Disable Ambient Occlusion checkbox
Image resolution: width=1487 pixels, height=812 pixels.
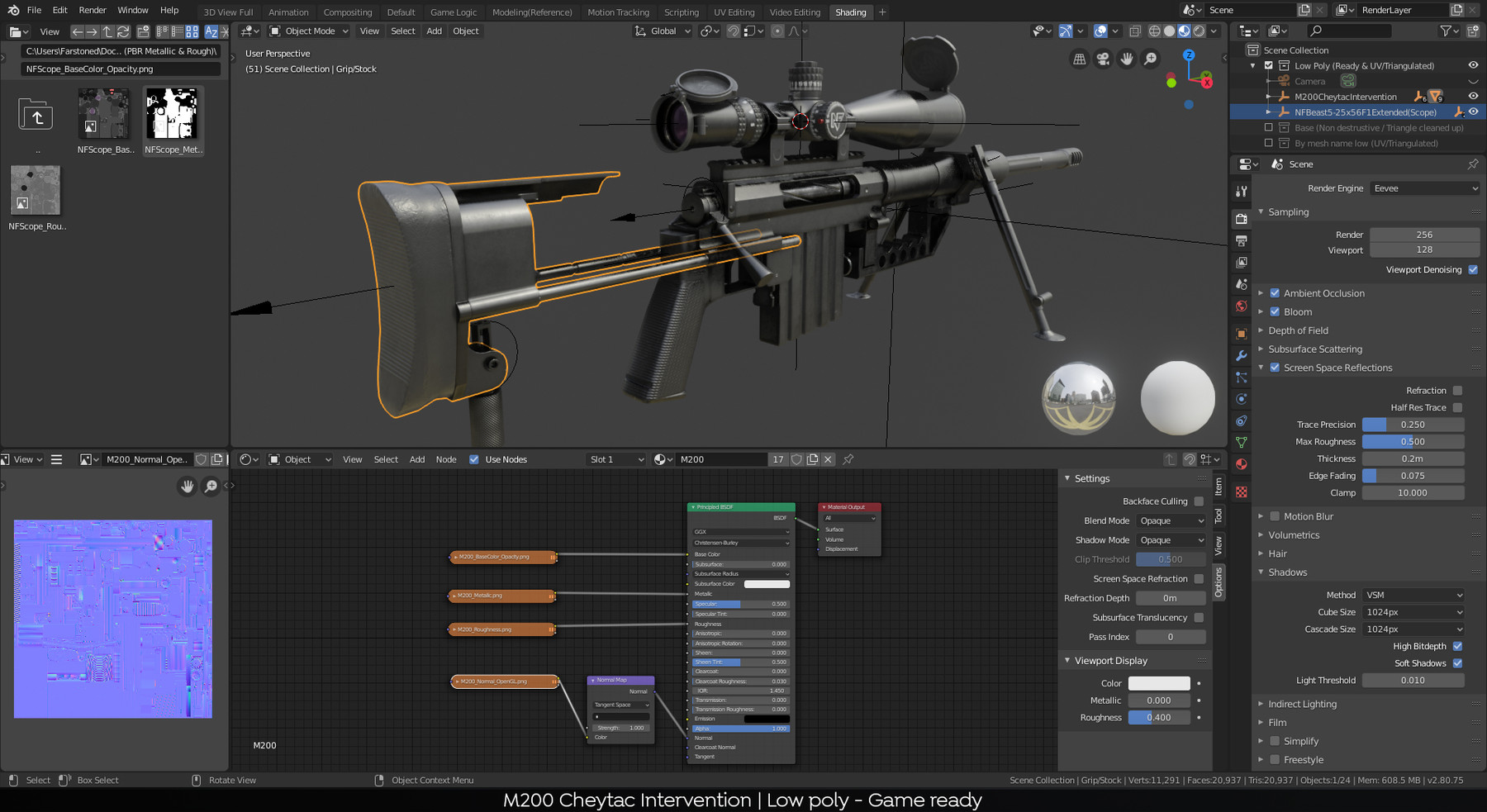pos(1275,293)
